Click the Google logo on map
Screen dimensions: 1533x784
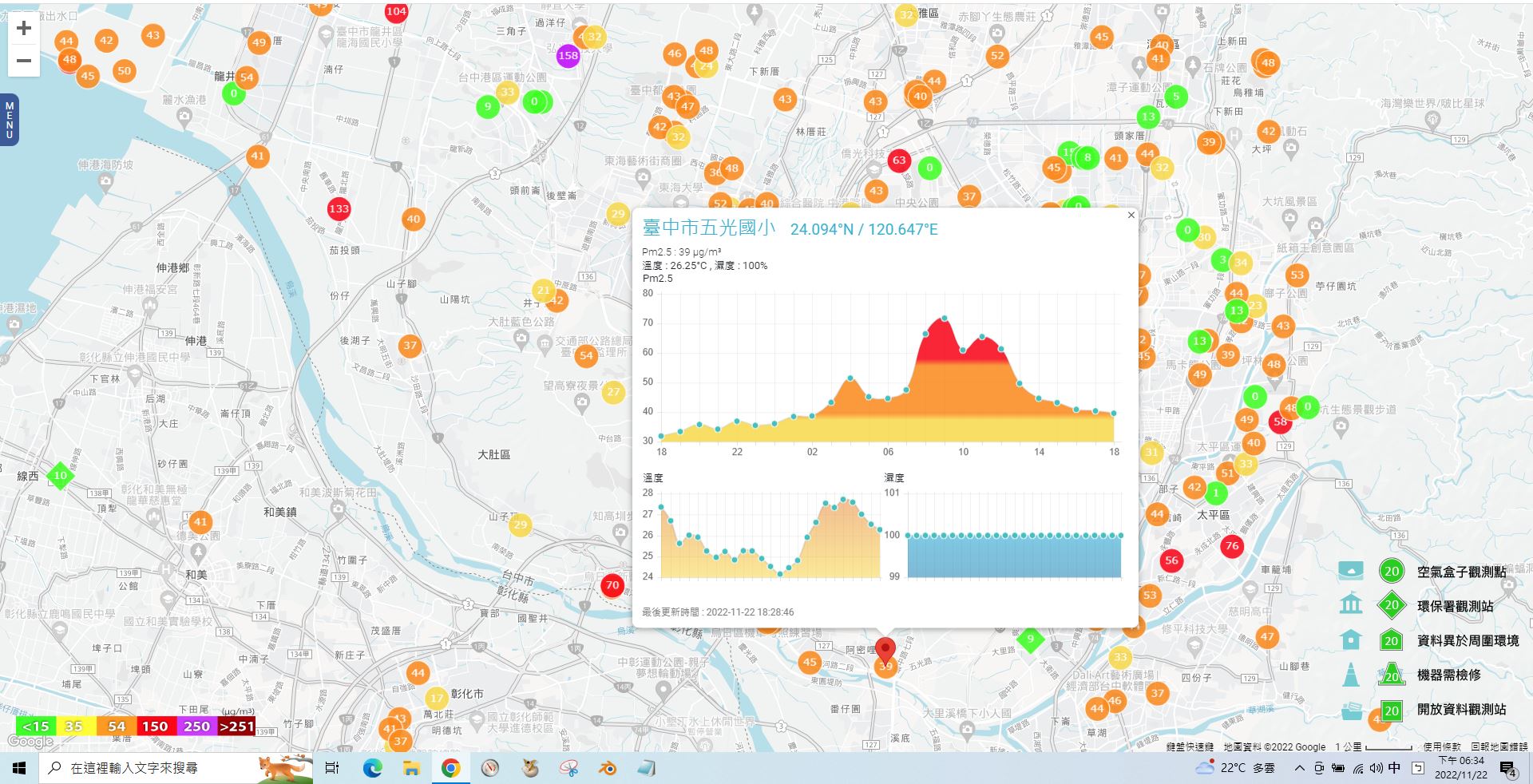[x=30, y=742]
